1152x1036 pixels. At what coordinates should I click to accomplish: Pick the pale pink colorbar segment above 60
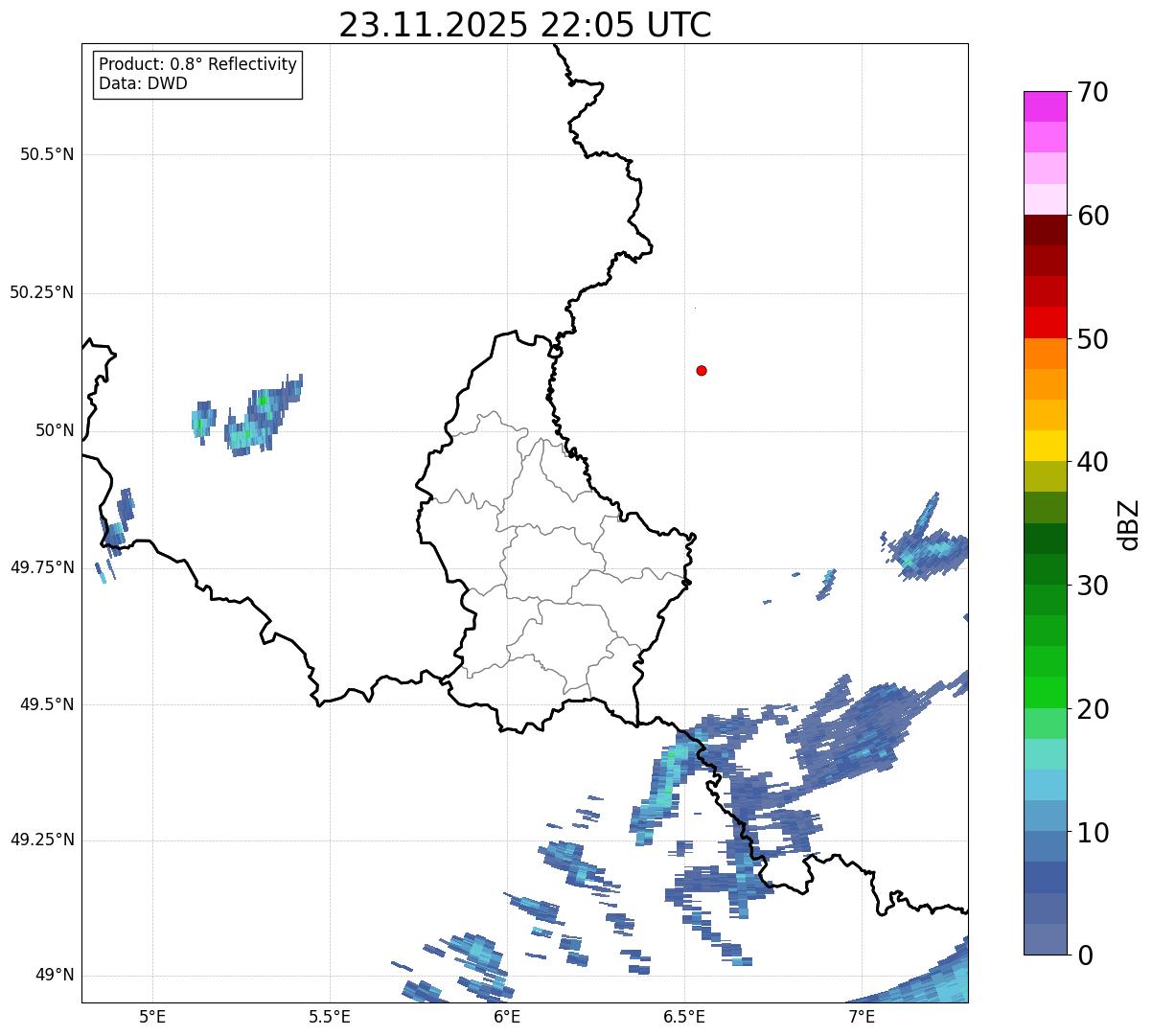[x=1045, y=199]
